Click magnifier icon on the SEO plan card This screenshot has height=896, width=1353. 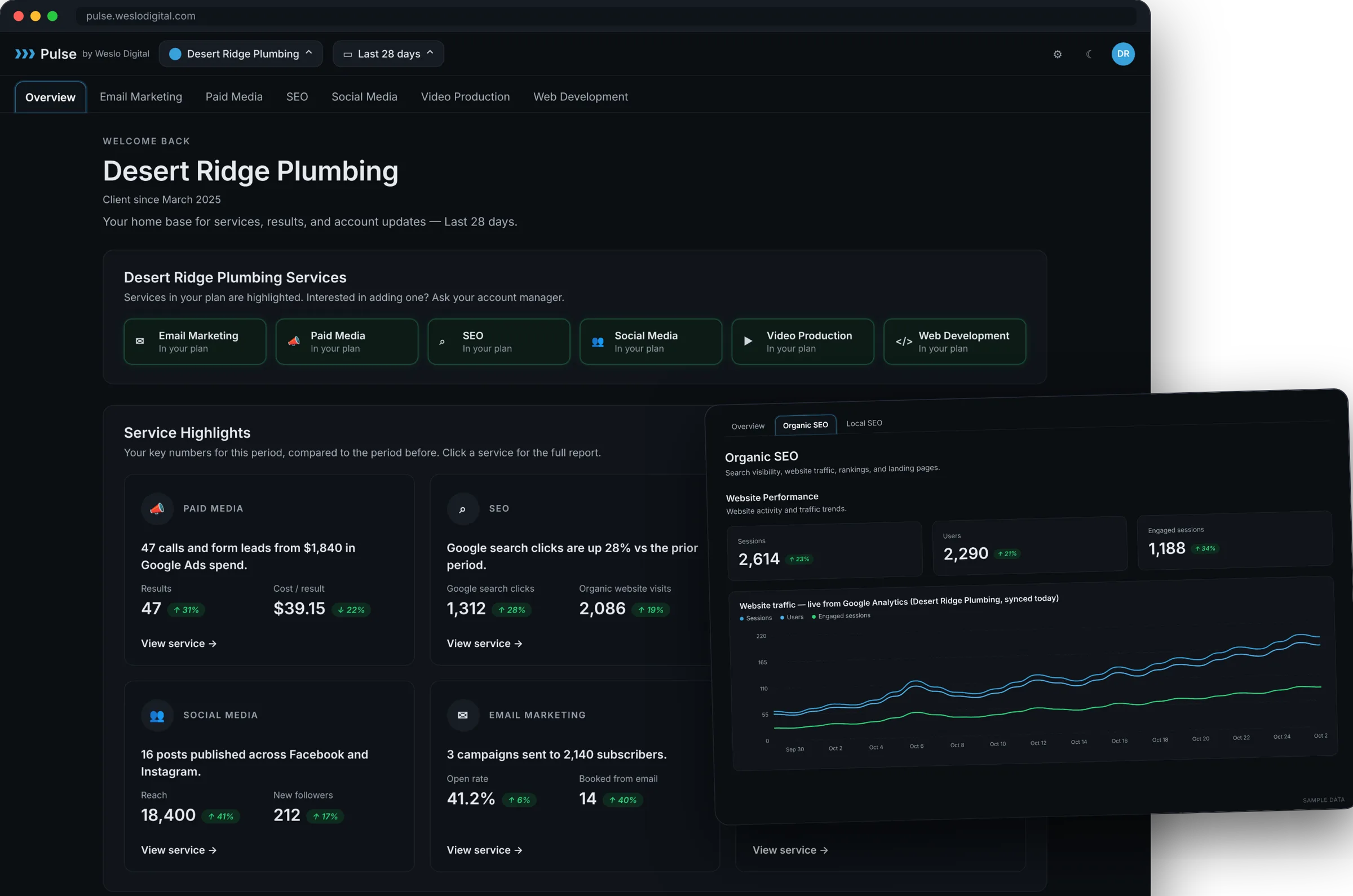tap(442, 341)
